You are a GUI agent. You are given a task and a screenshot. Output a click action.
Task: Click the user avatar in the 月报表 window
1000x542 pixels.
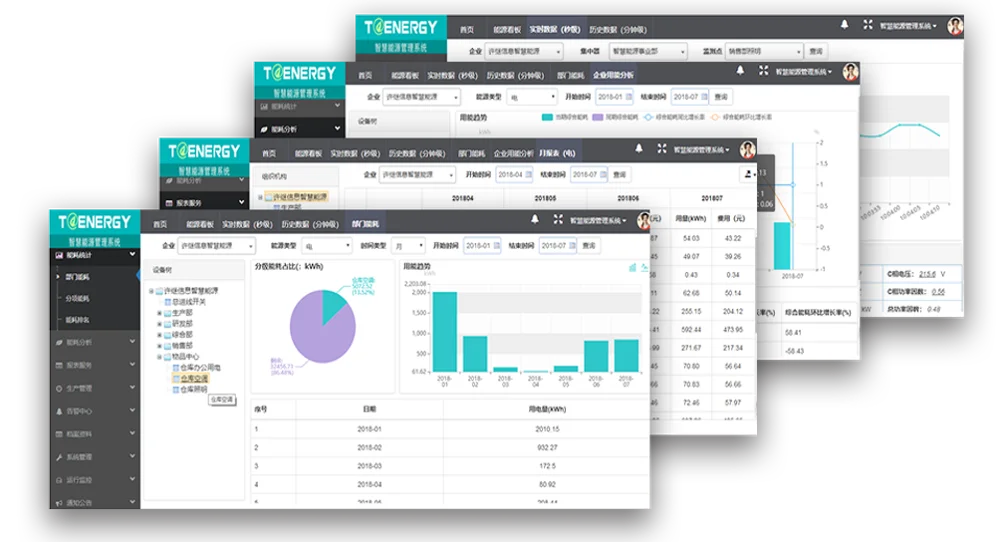[747, 150]
